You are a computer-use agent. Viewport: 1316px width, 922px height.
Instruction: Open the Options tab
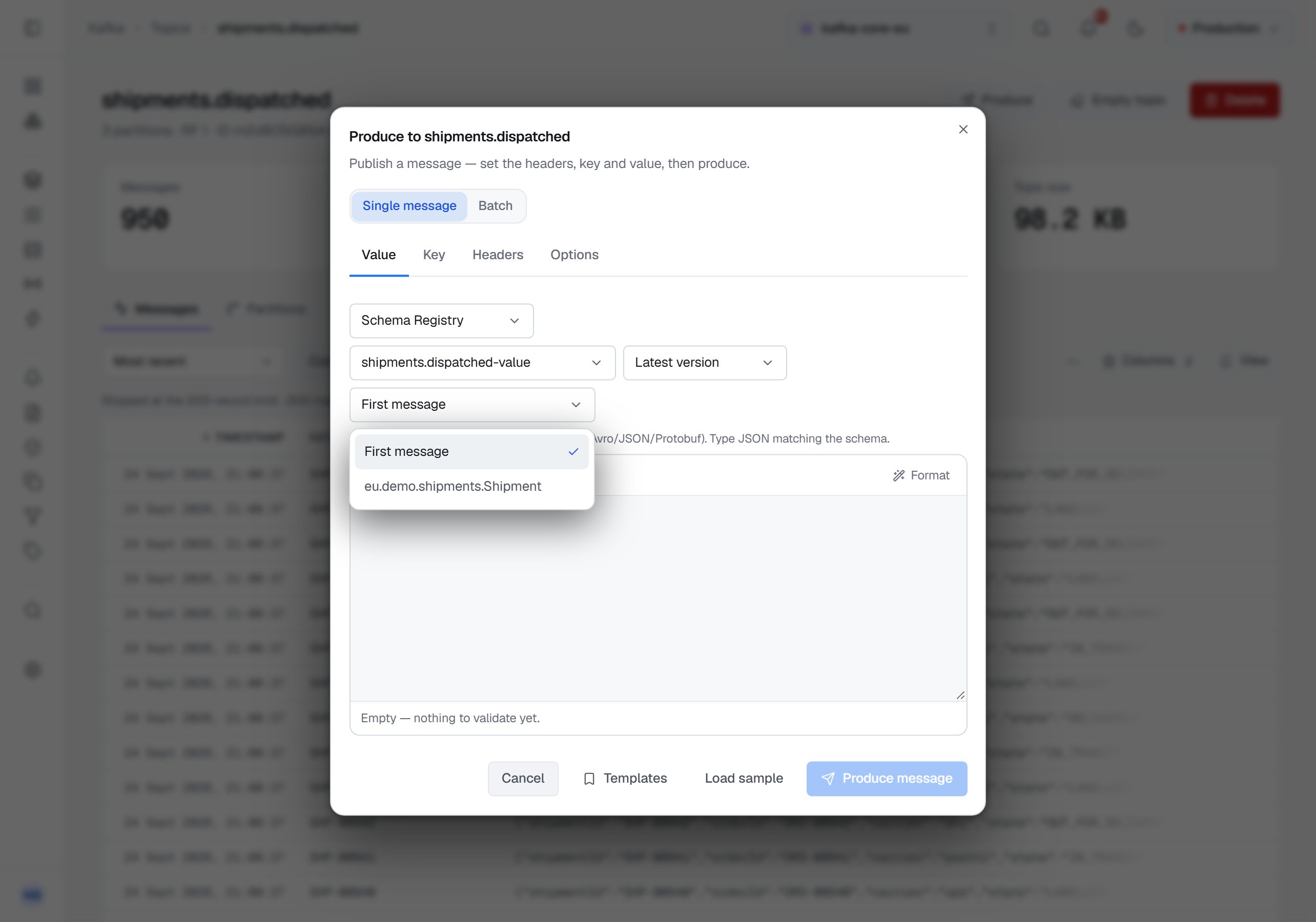click(x=574, y=255)
